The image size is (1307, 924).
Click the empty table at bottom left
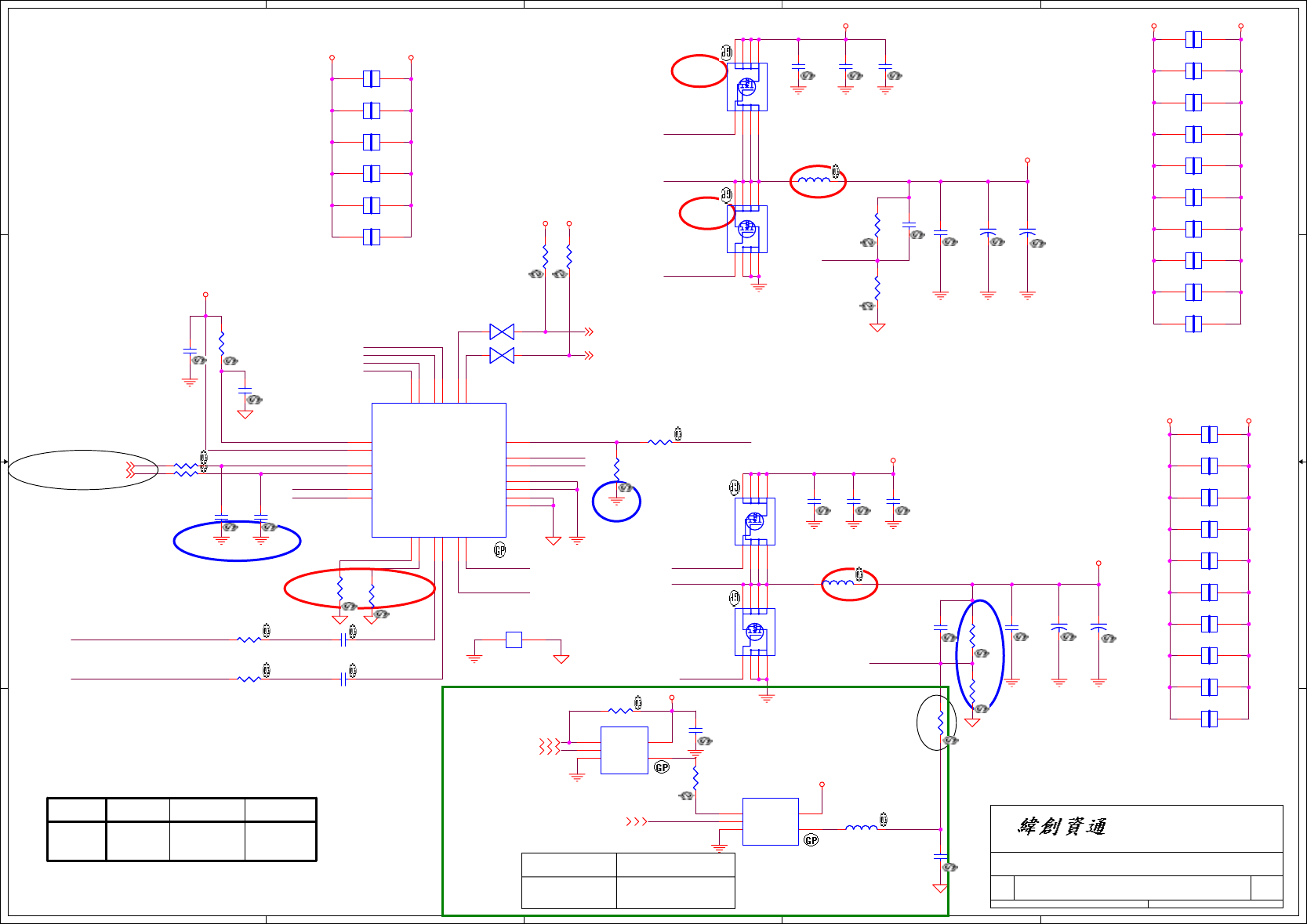(x=182, y=829)
